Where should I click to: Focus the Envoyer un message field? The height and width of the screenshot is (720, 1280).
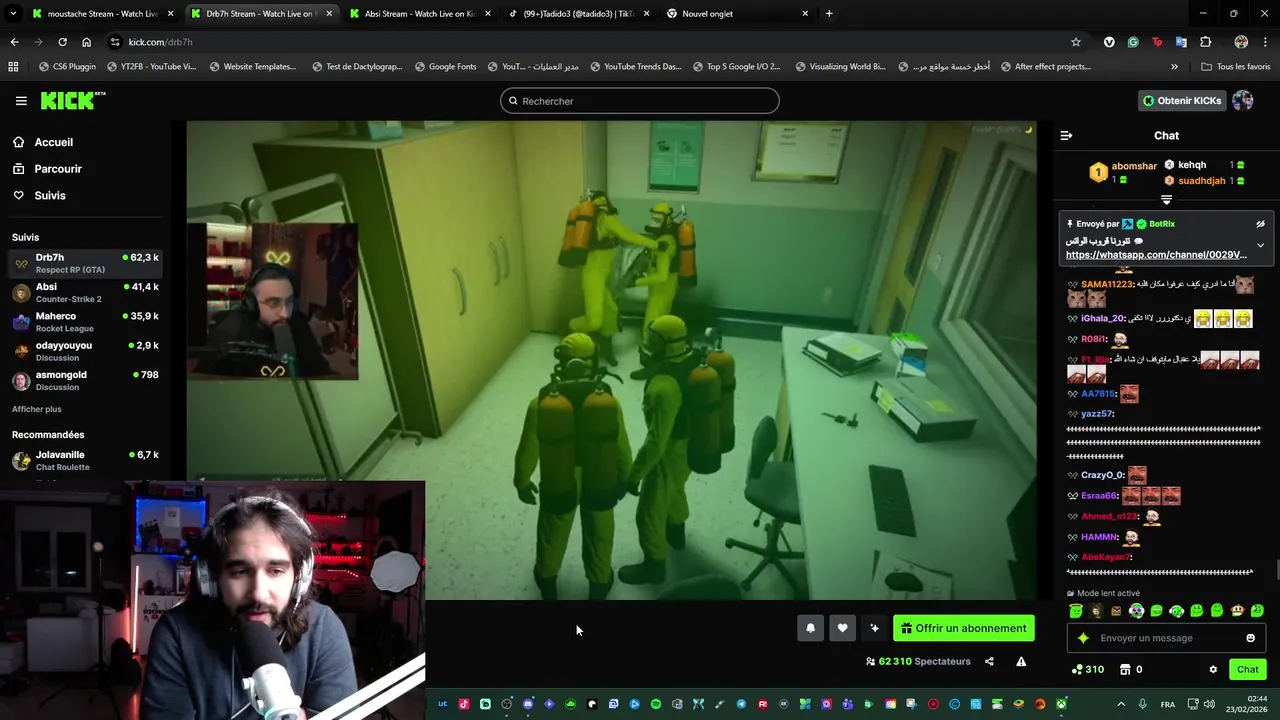click(1166, 638)
